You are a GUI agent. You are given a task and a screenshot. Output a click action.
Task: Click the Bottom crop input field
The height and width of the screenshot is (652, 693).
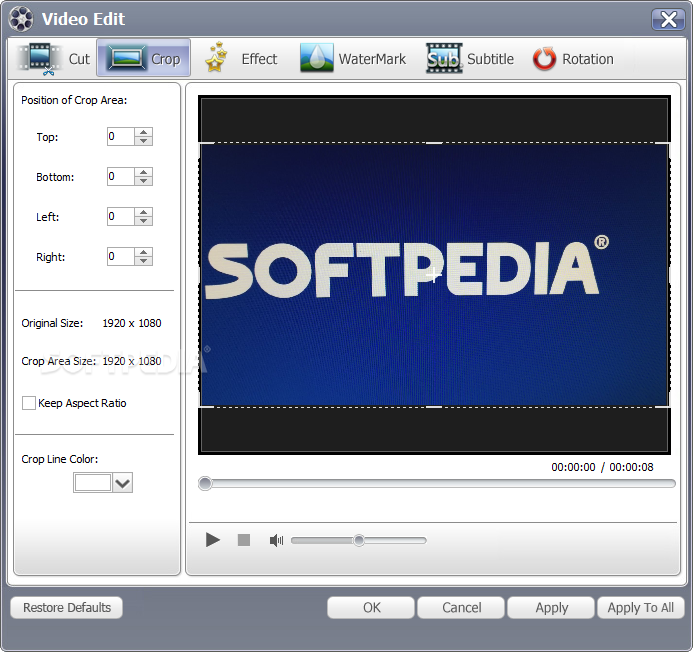tap(121, 176)
